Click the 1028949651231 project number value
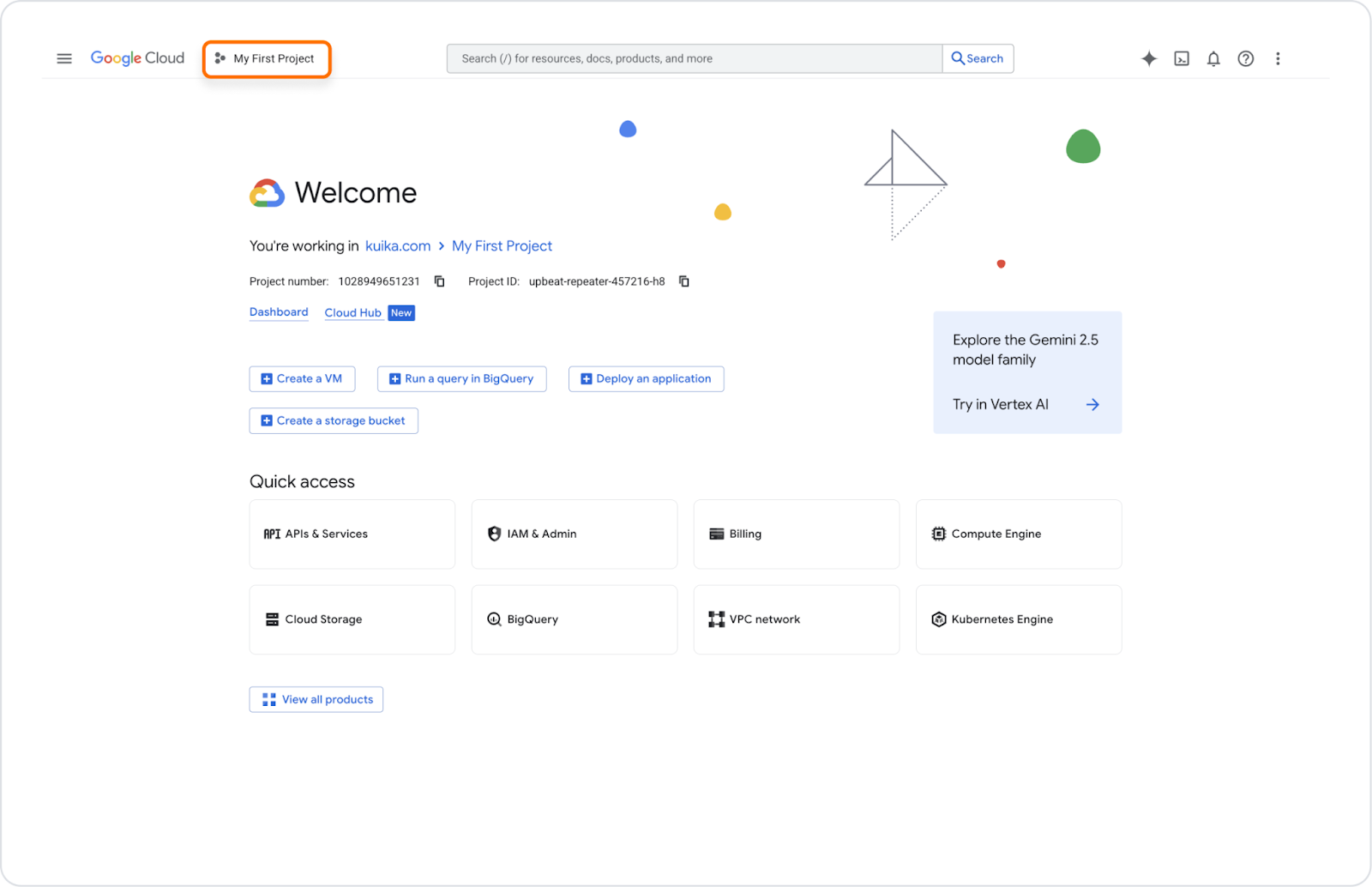The image size is (1372, 887). pyautogui.click(x=379, y=281)
